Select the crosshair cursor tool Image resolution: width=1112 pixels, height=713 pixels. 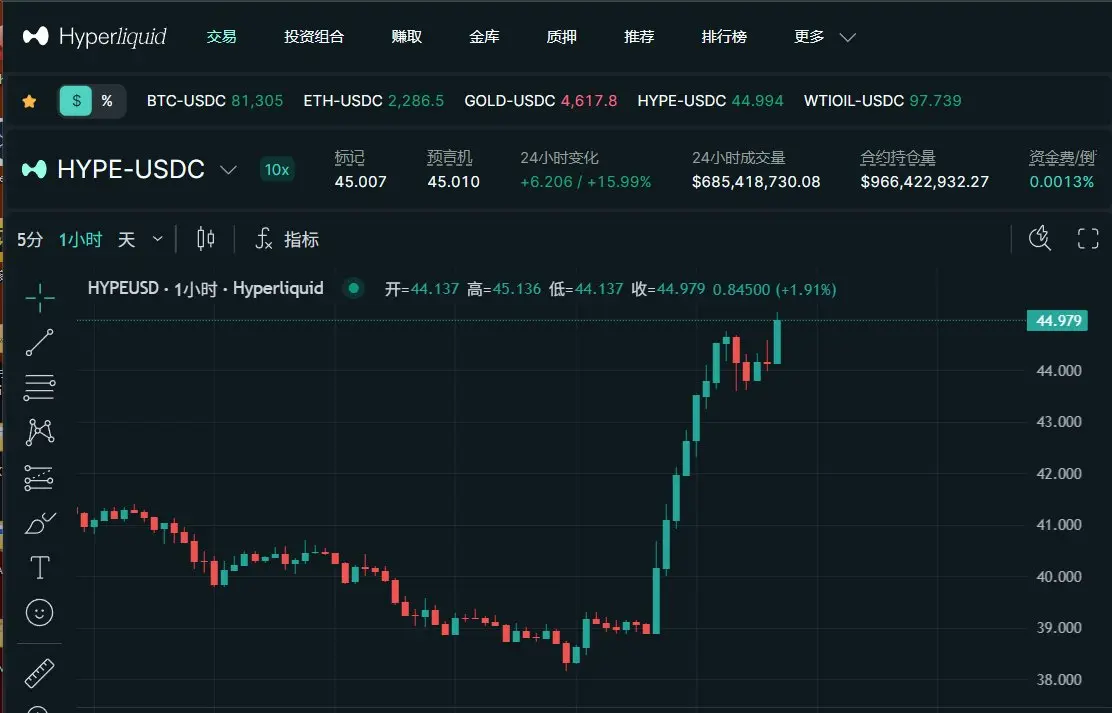(x=40, y=297)
